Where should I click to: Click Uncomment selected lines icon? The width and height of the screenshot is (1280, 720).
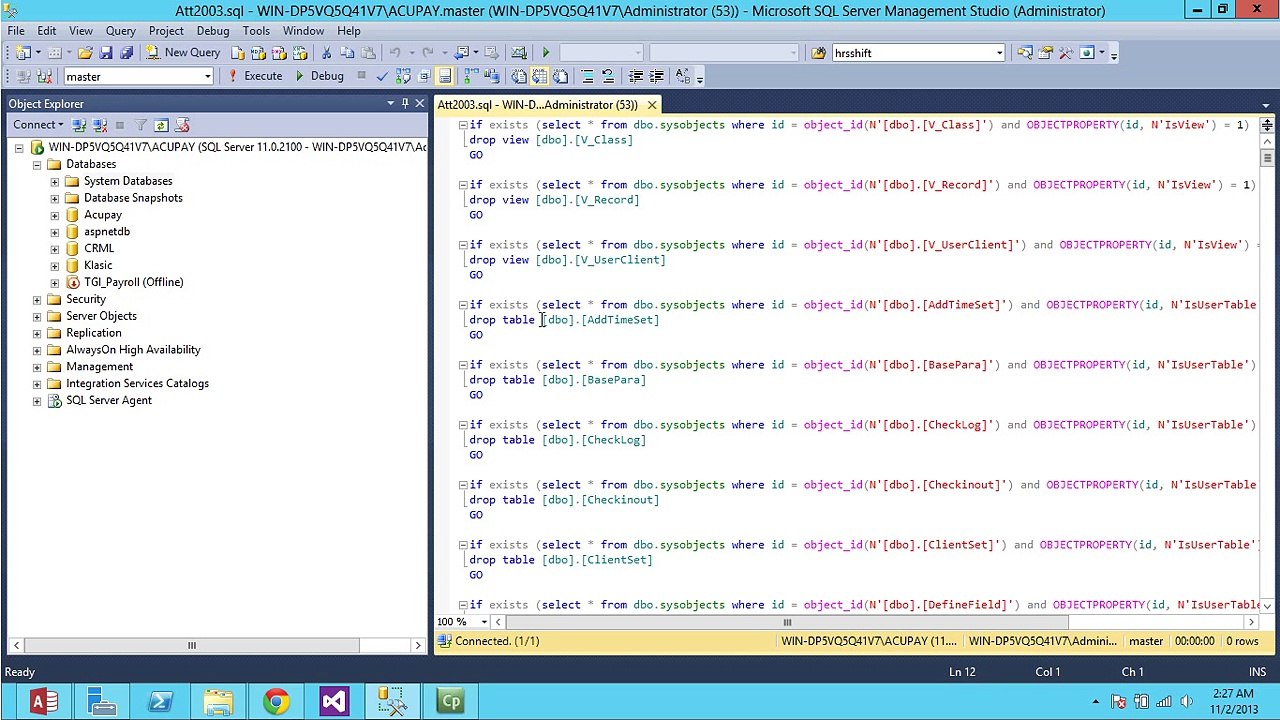tap(608, 76)
